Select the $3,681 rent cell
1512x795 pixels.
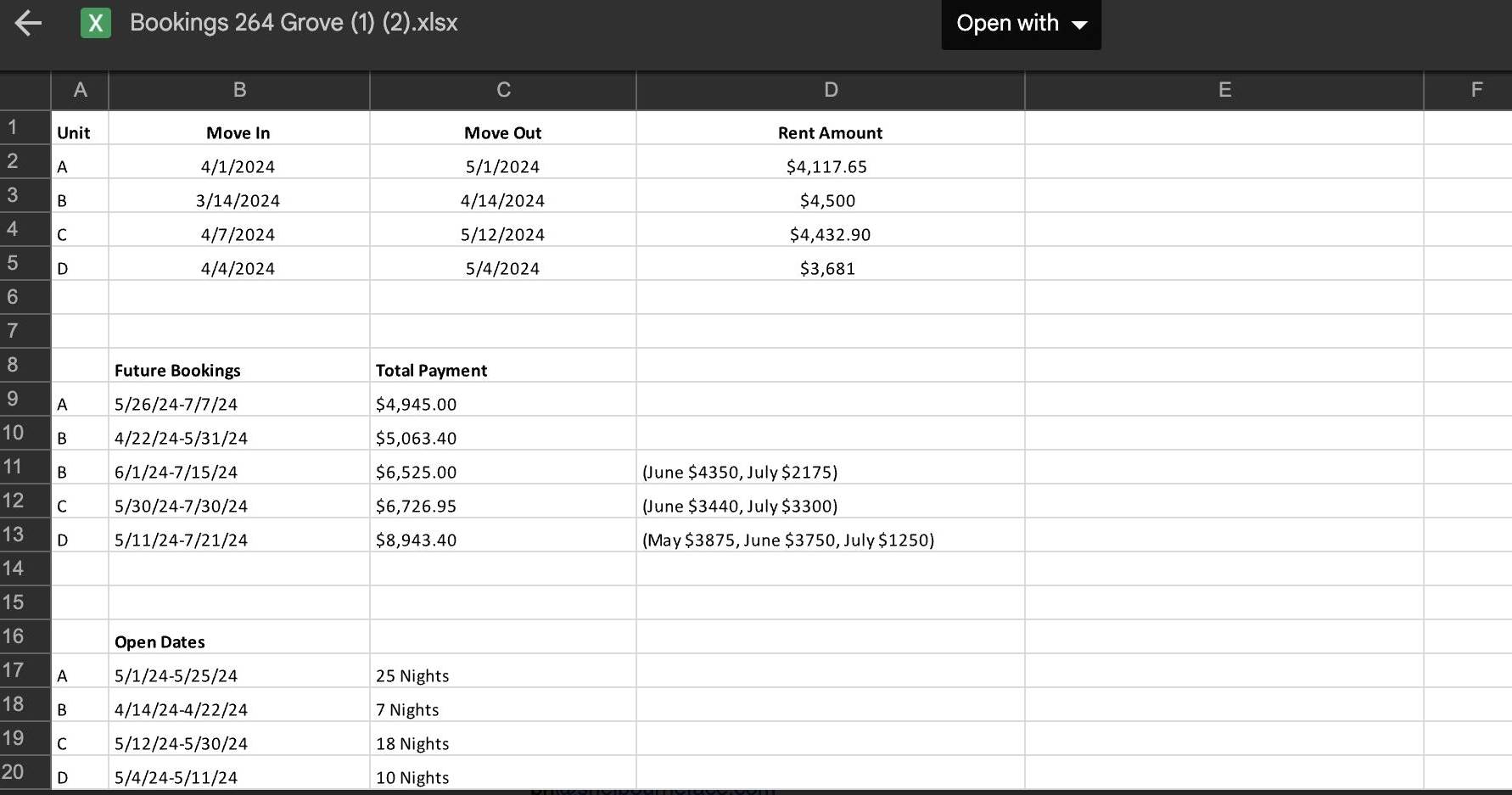click(x=831, y=264)
